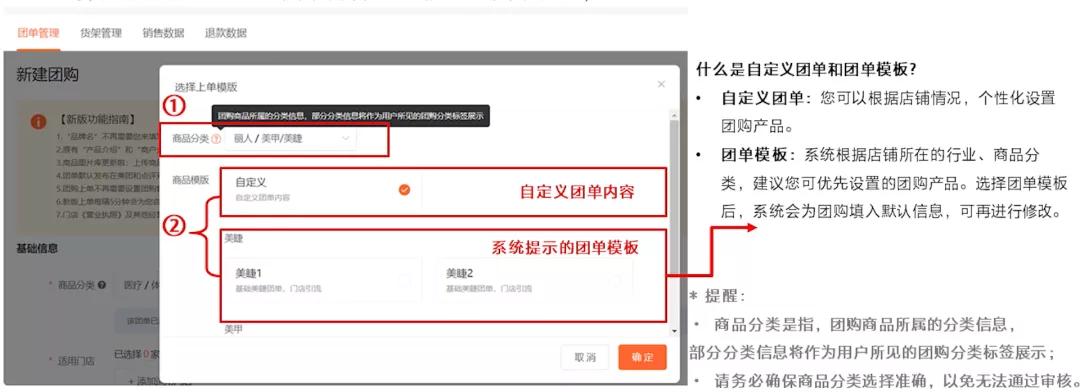
Task: Select the 自定义 template card
Action: tap(322, 190)
